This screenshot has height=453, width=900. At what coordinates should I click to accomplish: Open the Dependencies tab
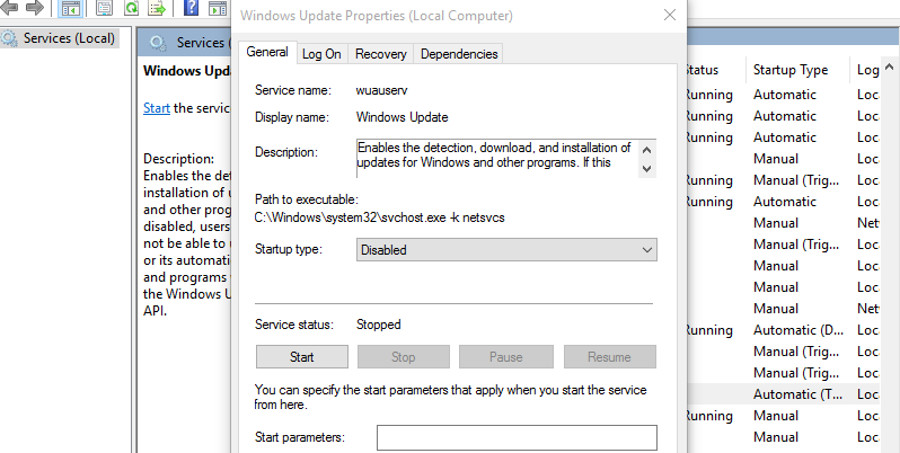(x=459, y=54)
